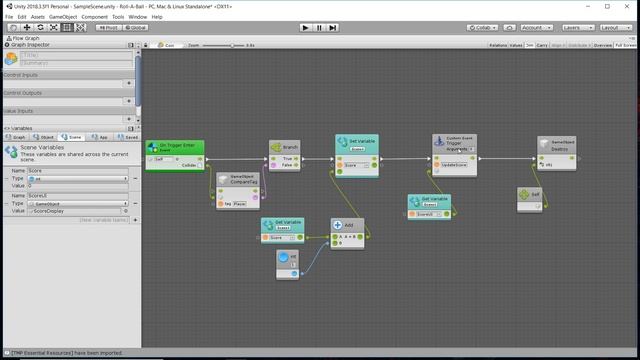The width and height of the screenshot is (640, 360).
Task: Open Type dropdown for Score variable
Action: click(x=78, y=179)
